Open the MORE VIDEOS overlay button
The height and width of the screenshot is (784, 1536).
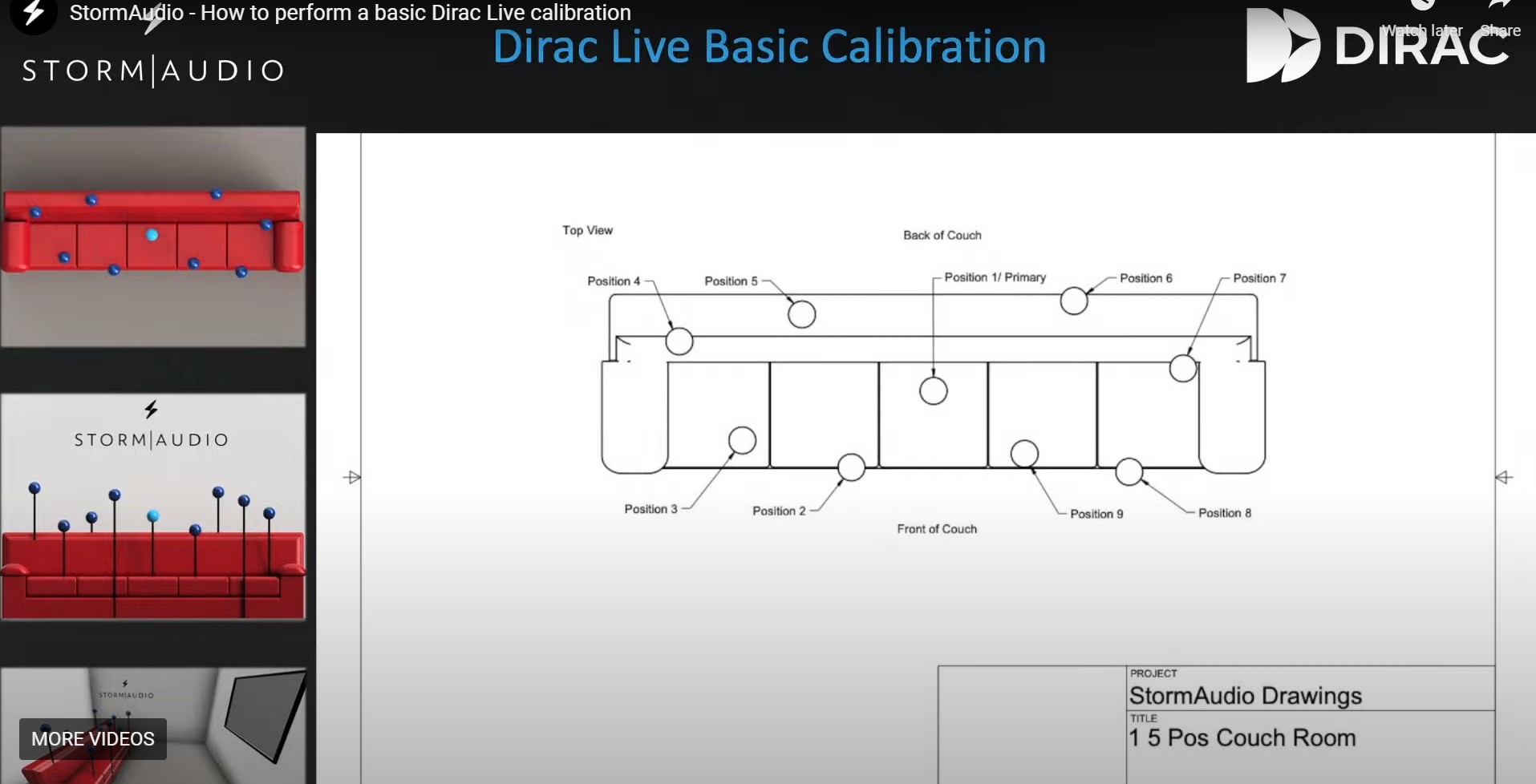tap(93, 739)
